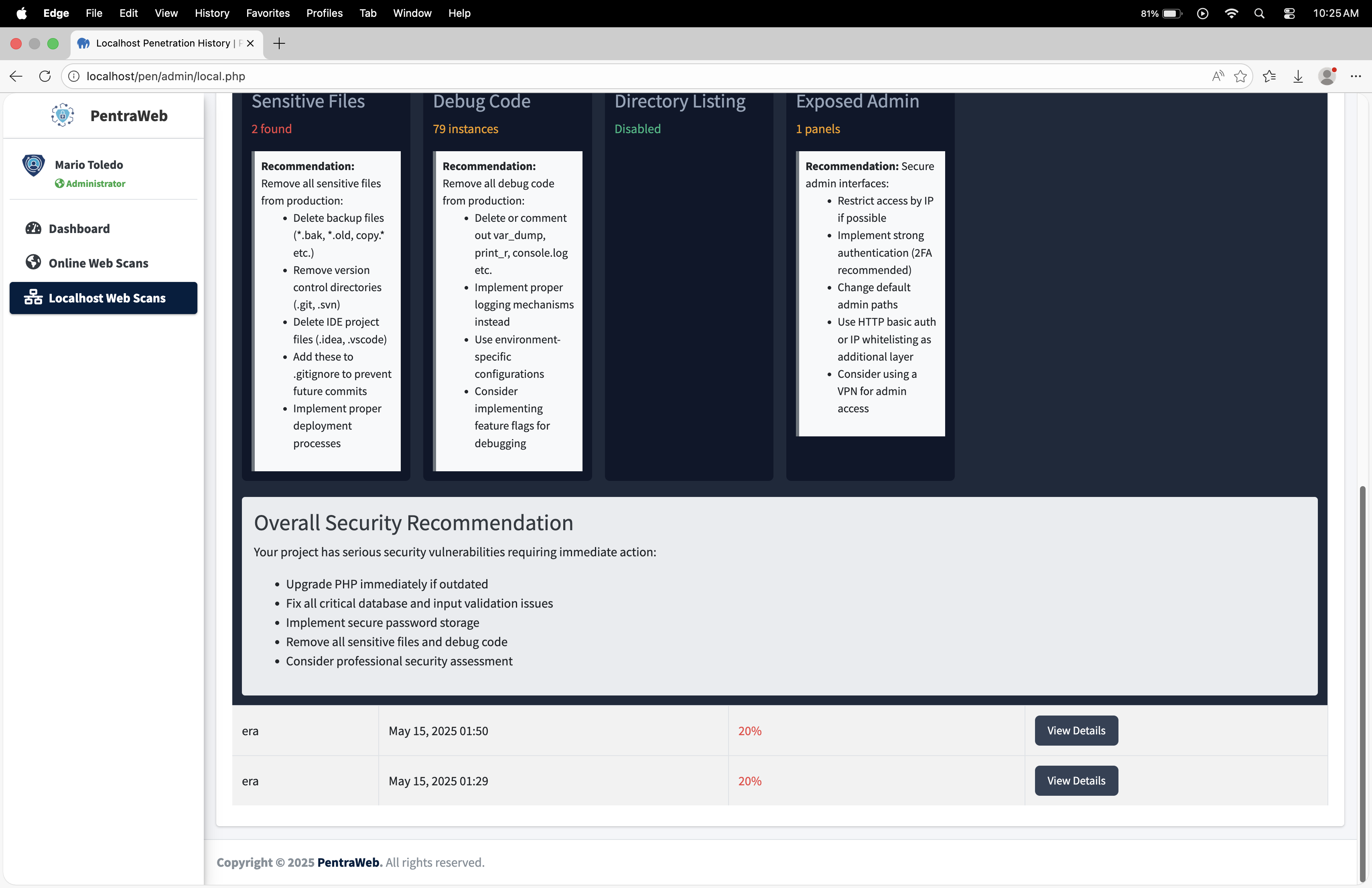The width and height of the screenshot is (1372, 888).
Task: Click the Localhost Web Scans network icon
Action: click(33, 297)
